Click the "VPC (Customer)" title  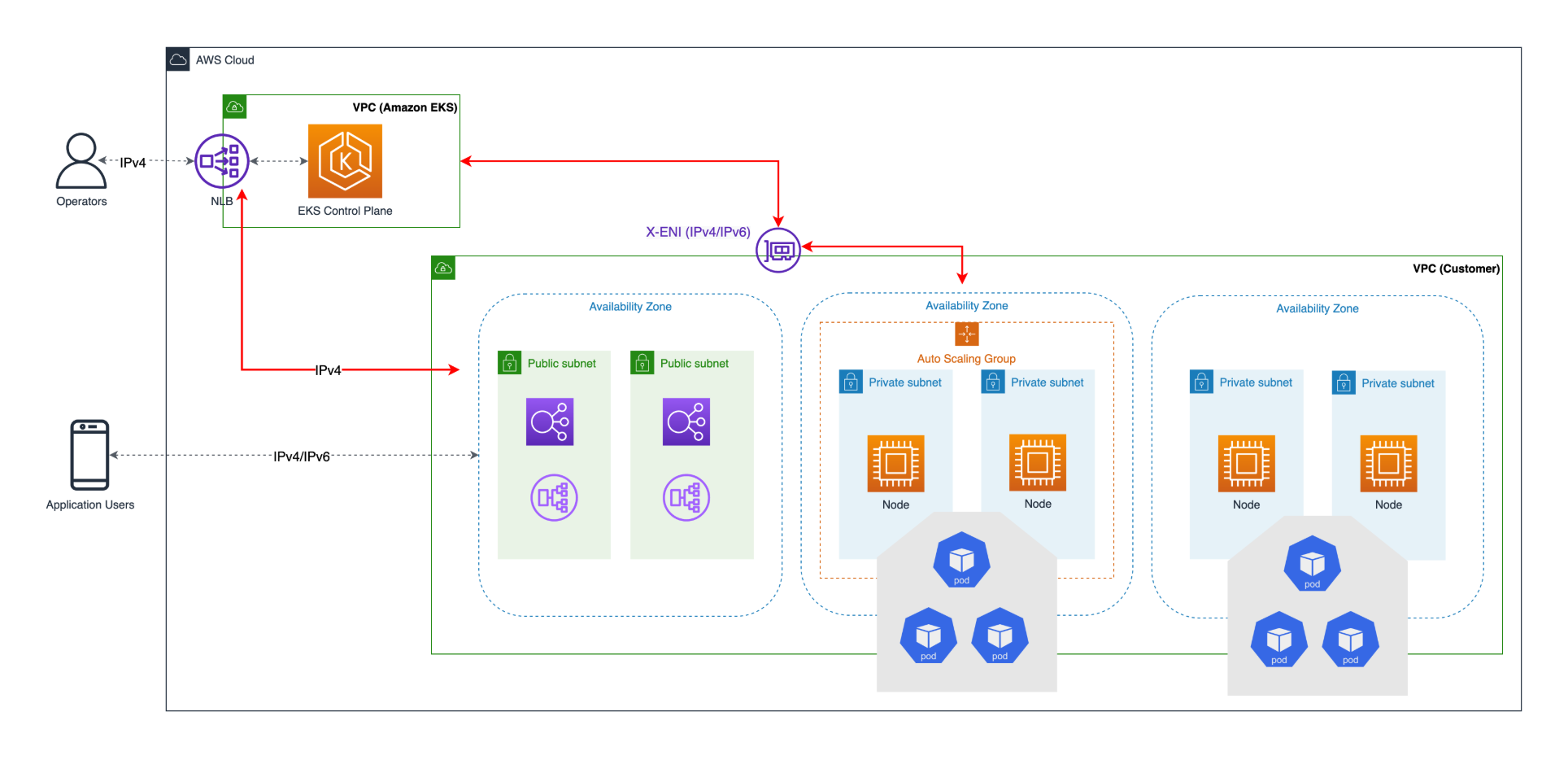pos(1456,269)
